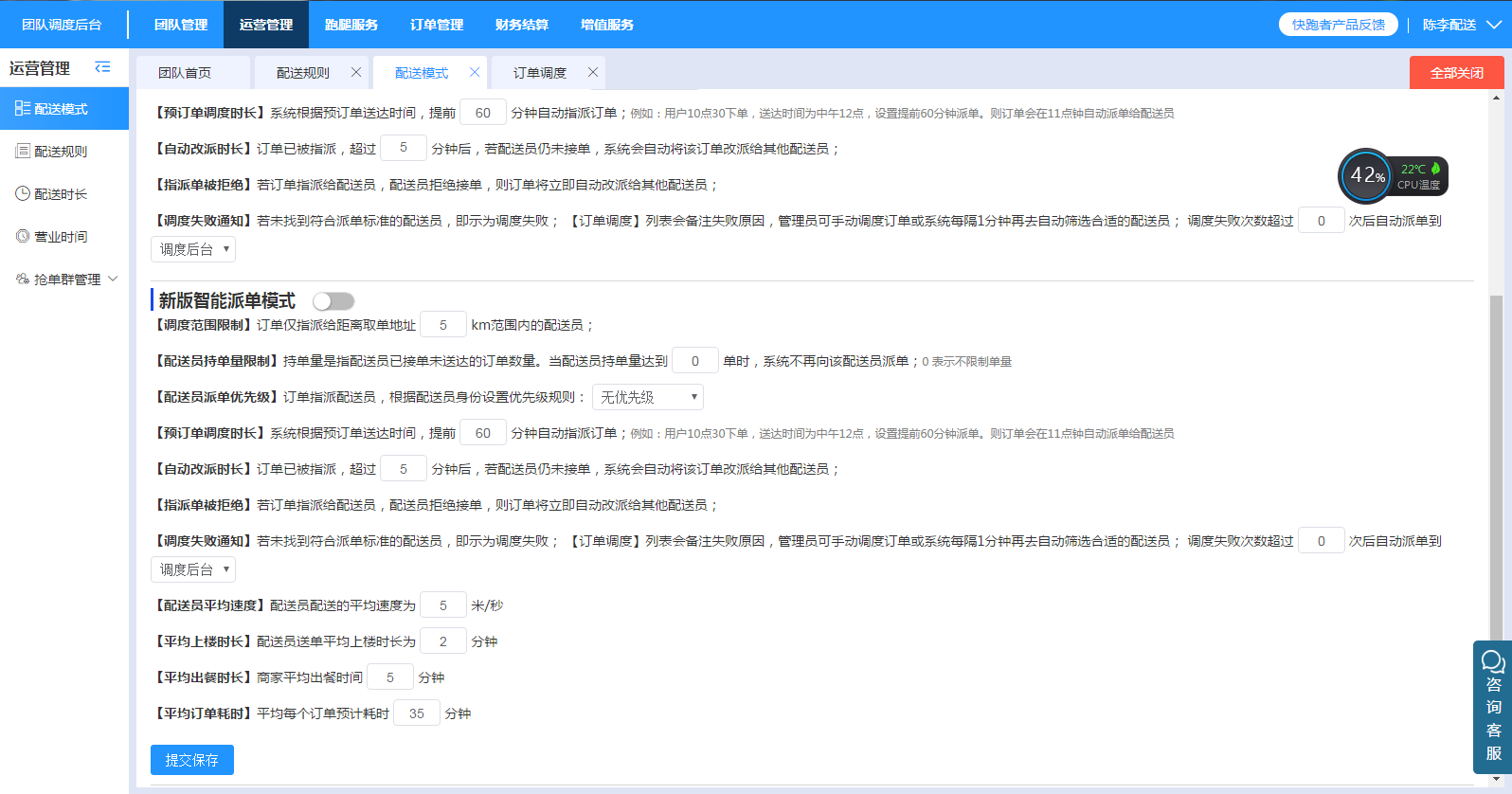Click the 配送模式 sidebar icon
This screenshot has width=1512, height=794.
click(x=23, y=109)
